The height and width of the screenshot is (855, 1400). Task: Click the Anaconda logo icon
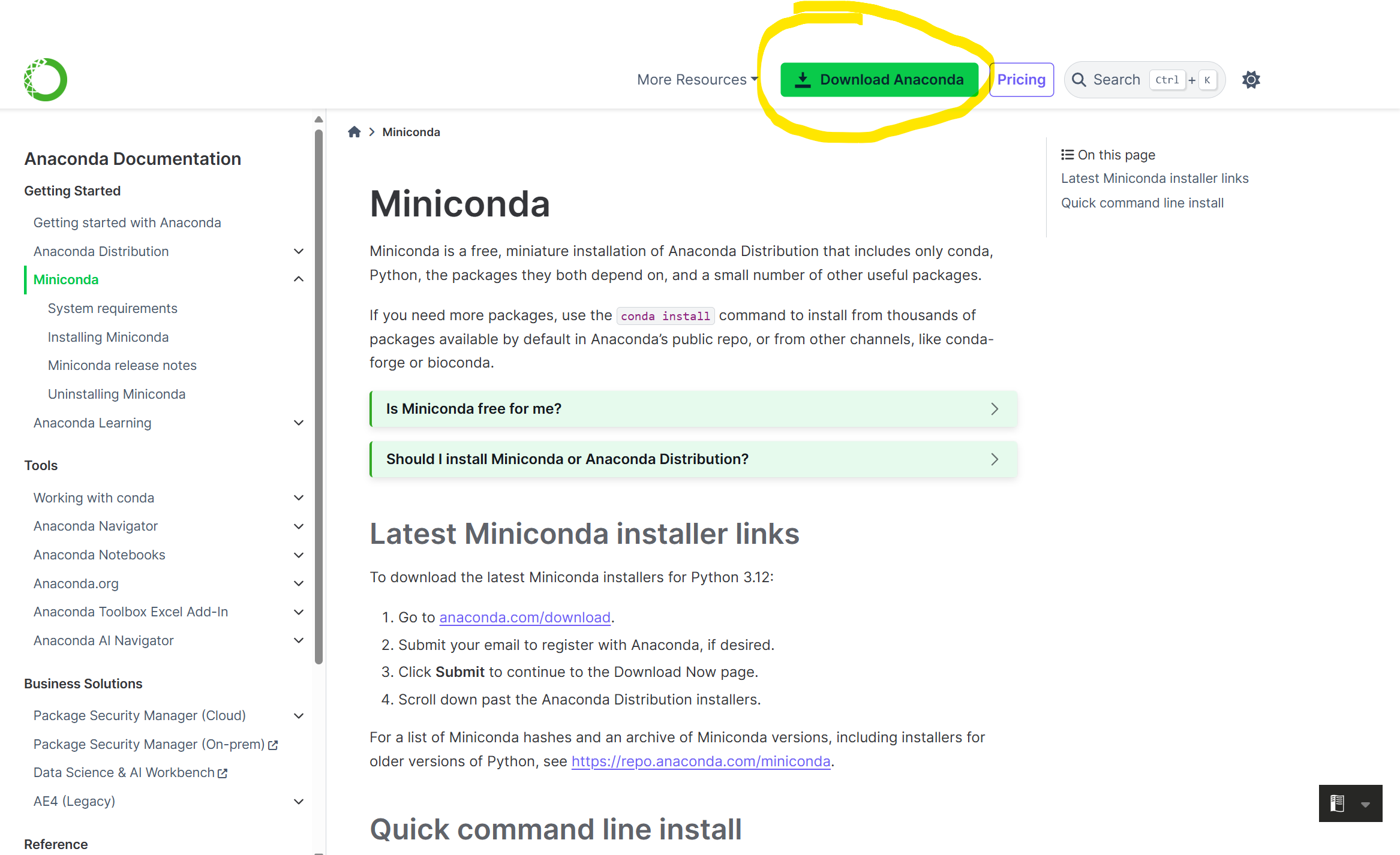pos(46,80)
